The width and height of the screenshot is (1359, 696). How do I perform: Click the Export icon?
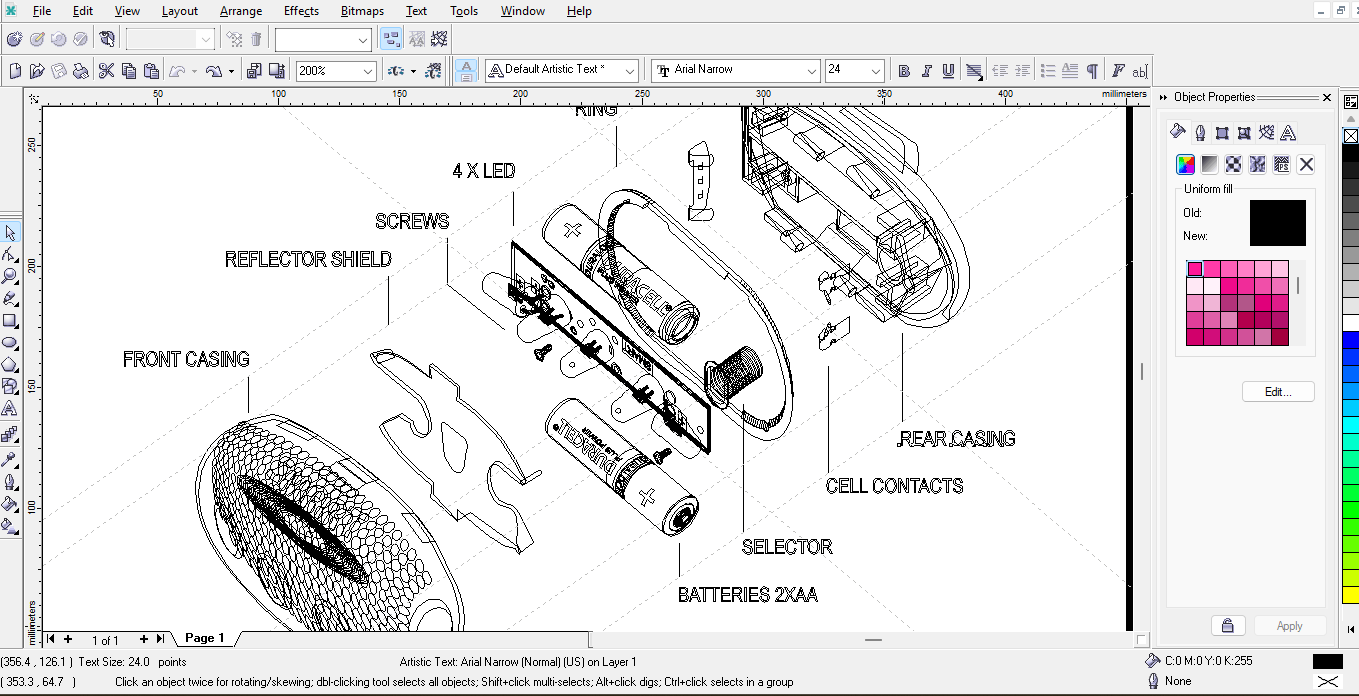coord(275,71)
